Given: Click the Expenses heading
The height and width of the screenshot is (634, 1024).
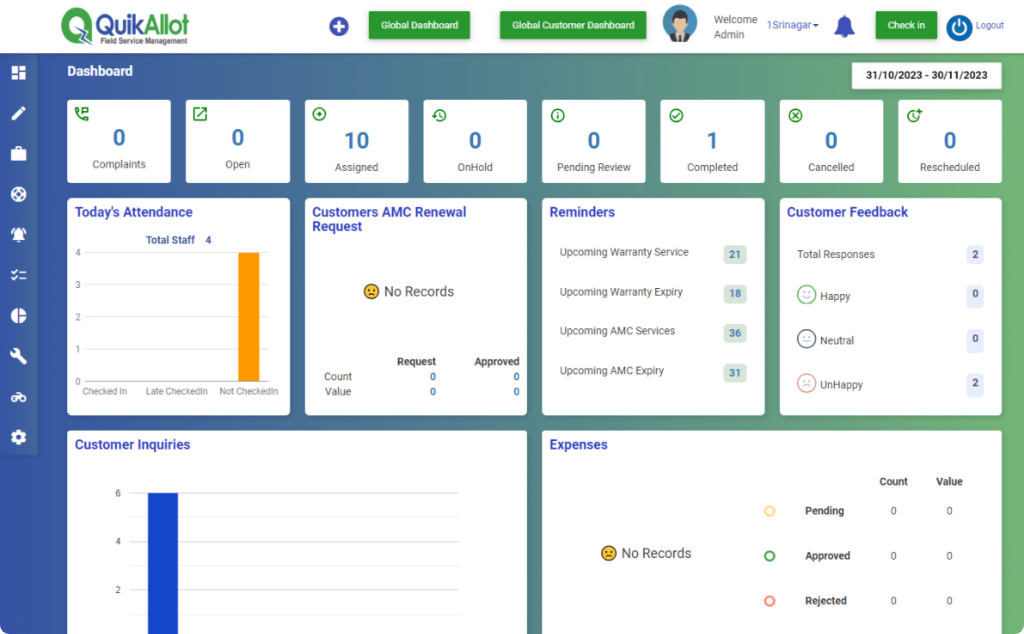Looking at the screenshot, I should (x=578, y=445).
